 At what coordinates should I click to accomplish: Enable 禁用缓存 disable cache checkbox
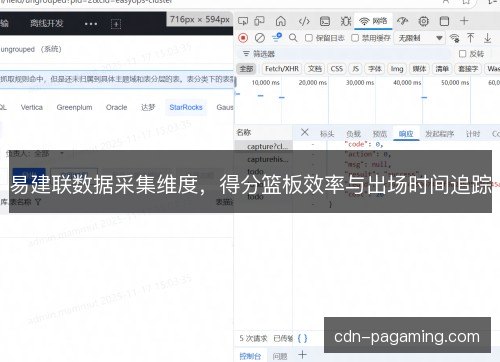tap(355, 38)
